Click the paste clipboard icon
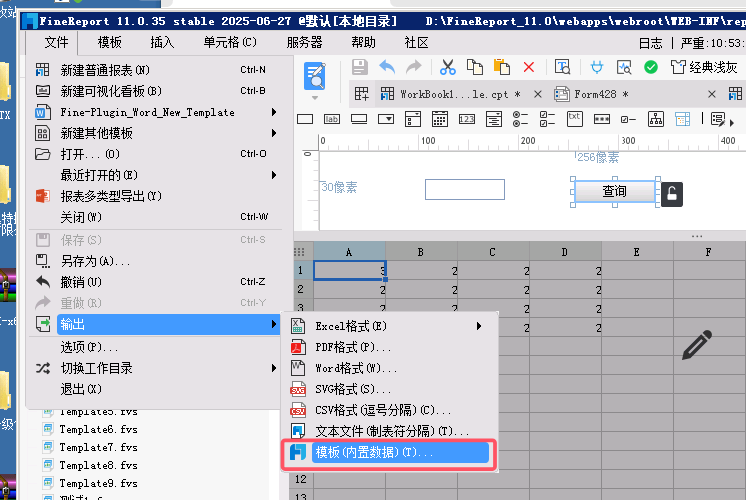This screenshot has width=746, height=500. (501, 67)
